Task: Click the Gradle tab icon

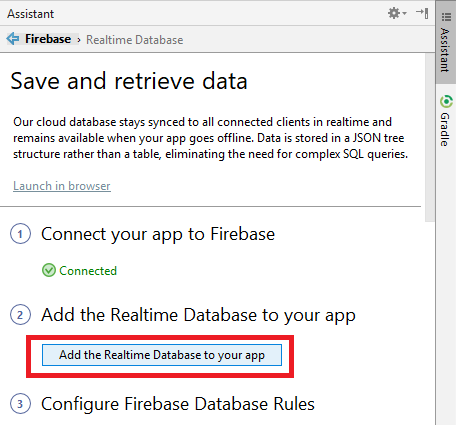Action: (x=446, y=102)
